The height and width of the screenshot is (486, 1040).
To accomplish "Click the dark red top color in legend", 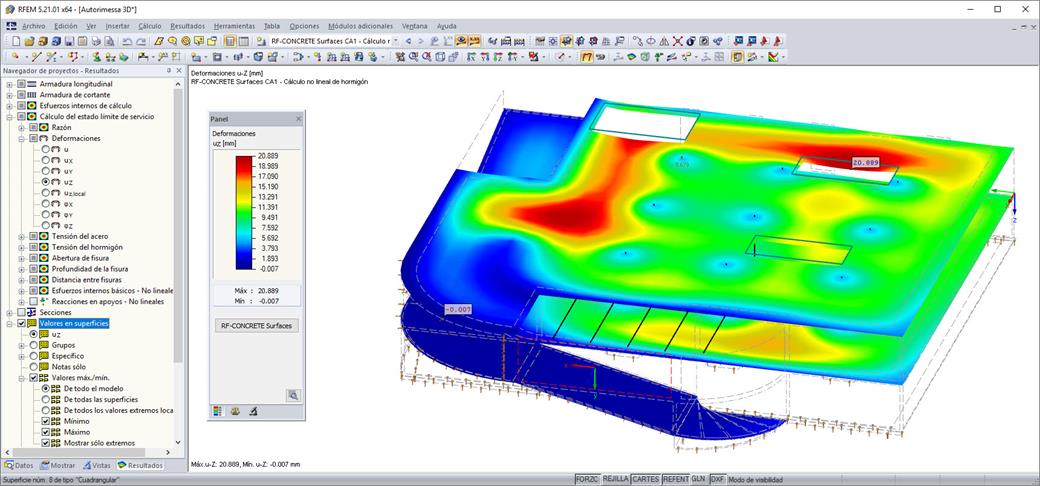I will coord(244,160).
